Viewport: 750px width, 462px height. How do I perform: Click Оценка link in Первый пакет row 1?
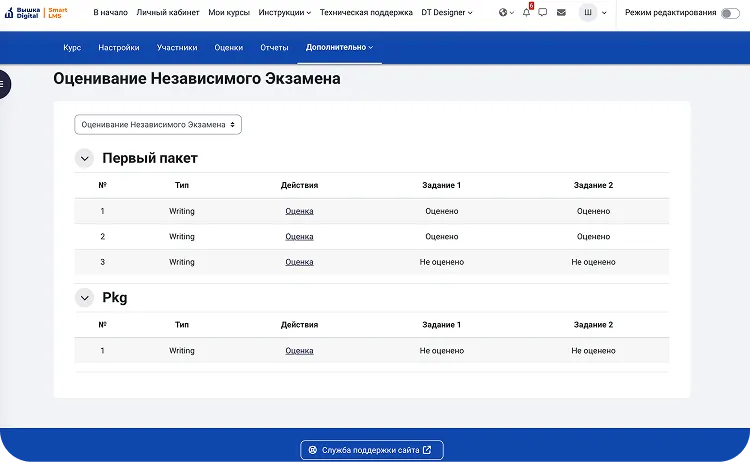pos(299,211)
